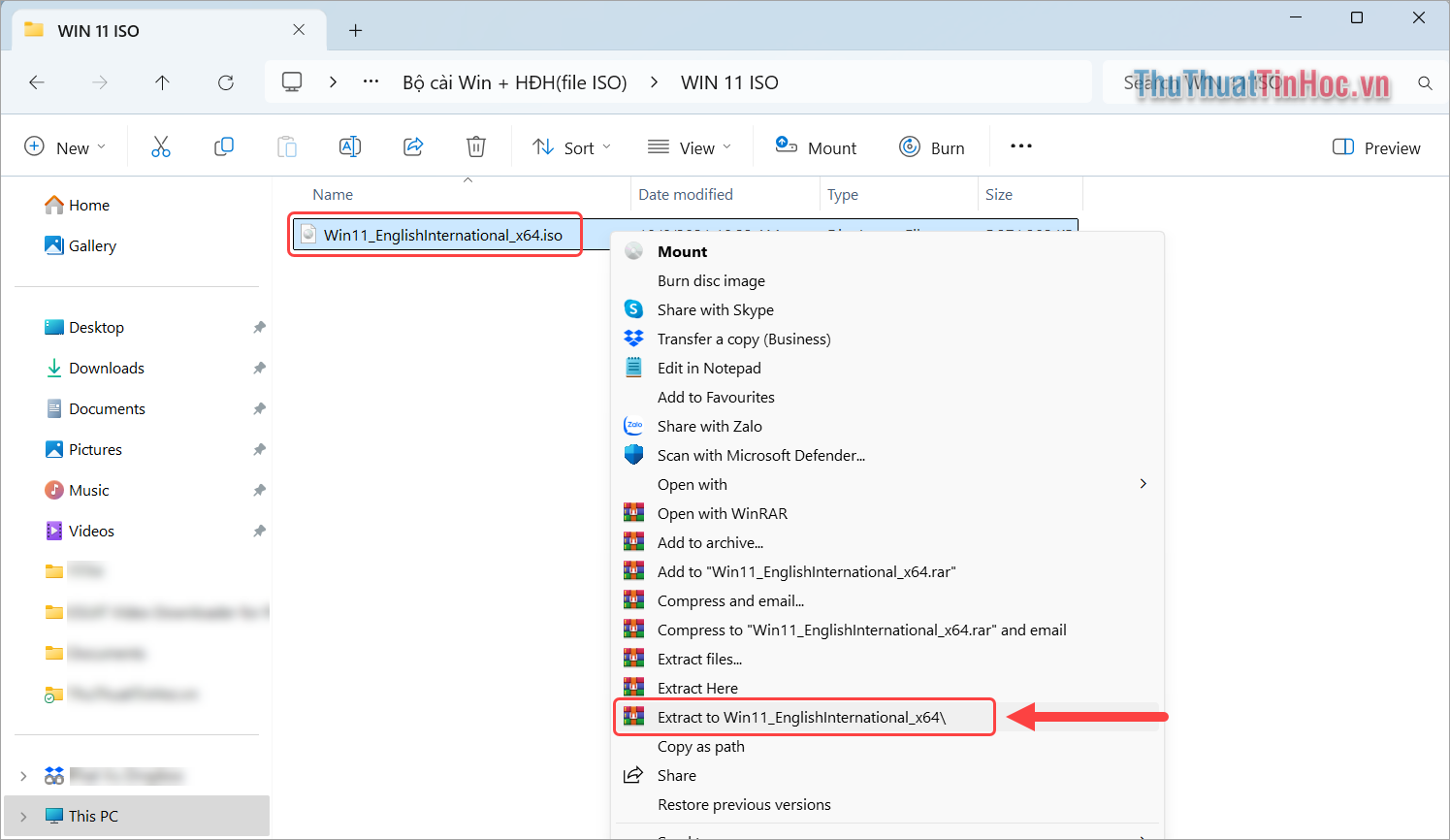Select Extract to Win11_EnglishInternational_x64\
The height and width of the screenshot is (840, 1450).
click(x=887, y=717)
